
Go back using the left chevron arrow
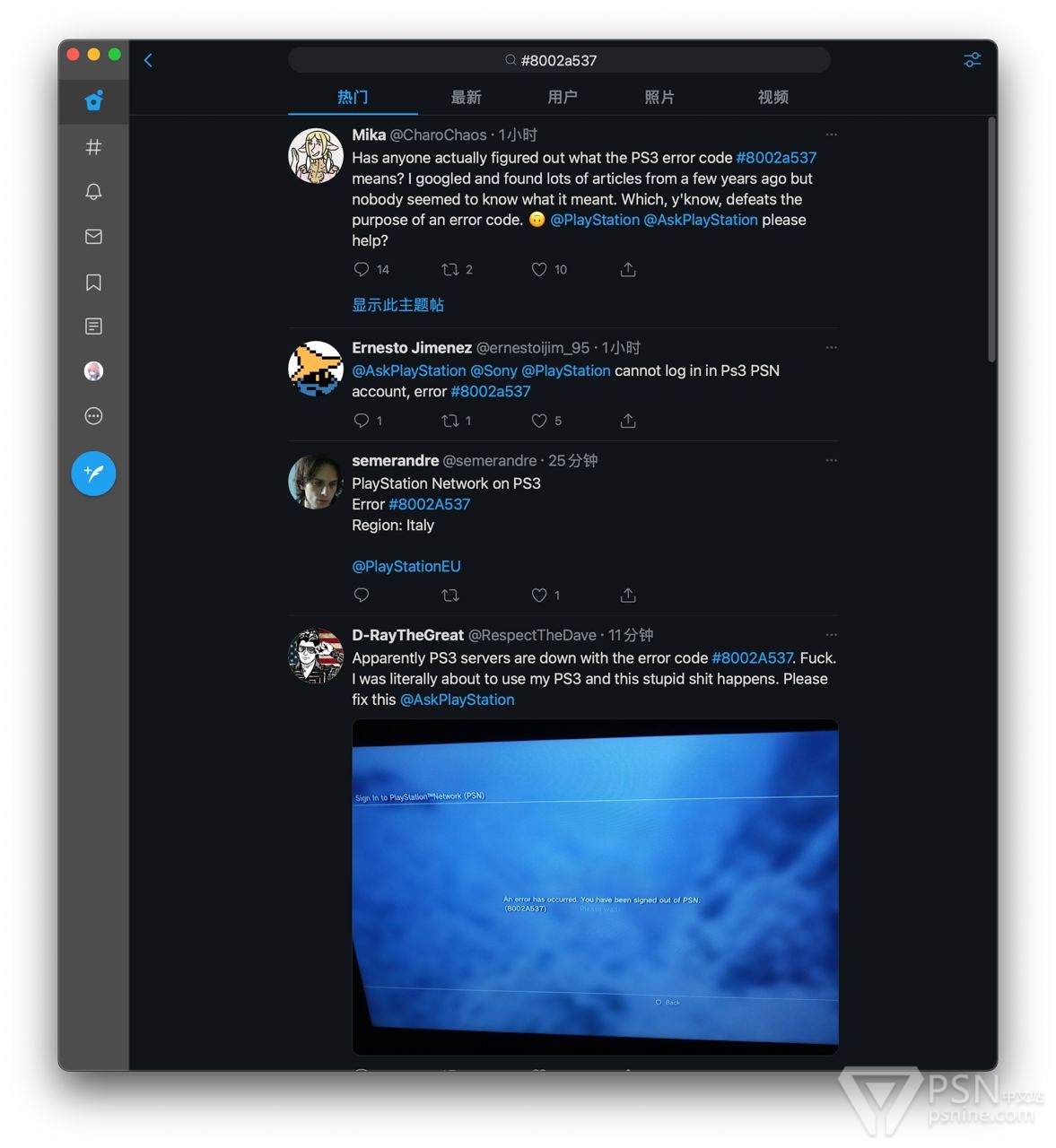148,60
